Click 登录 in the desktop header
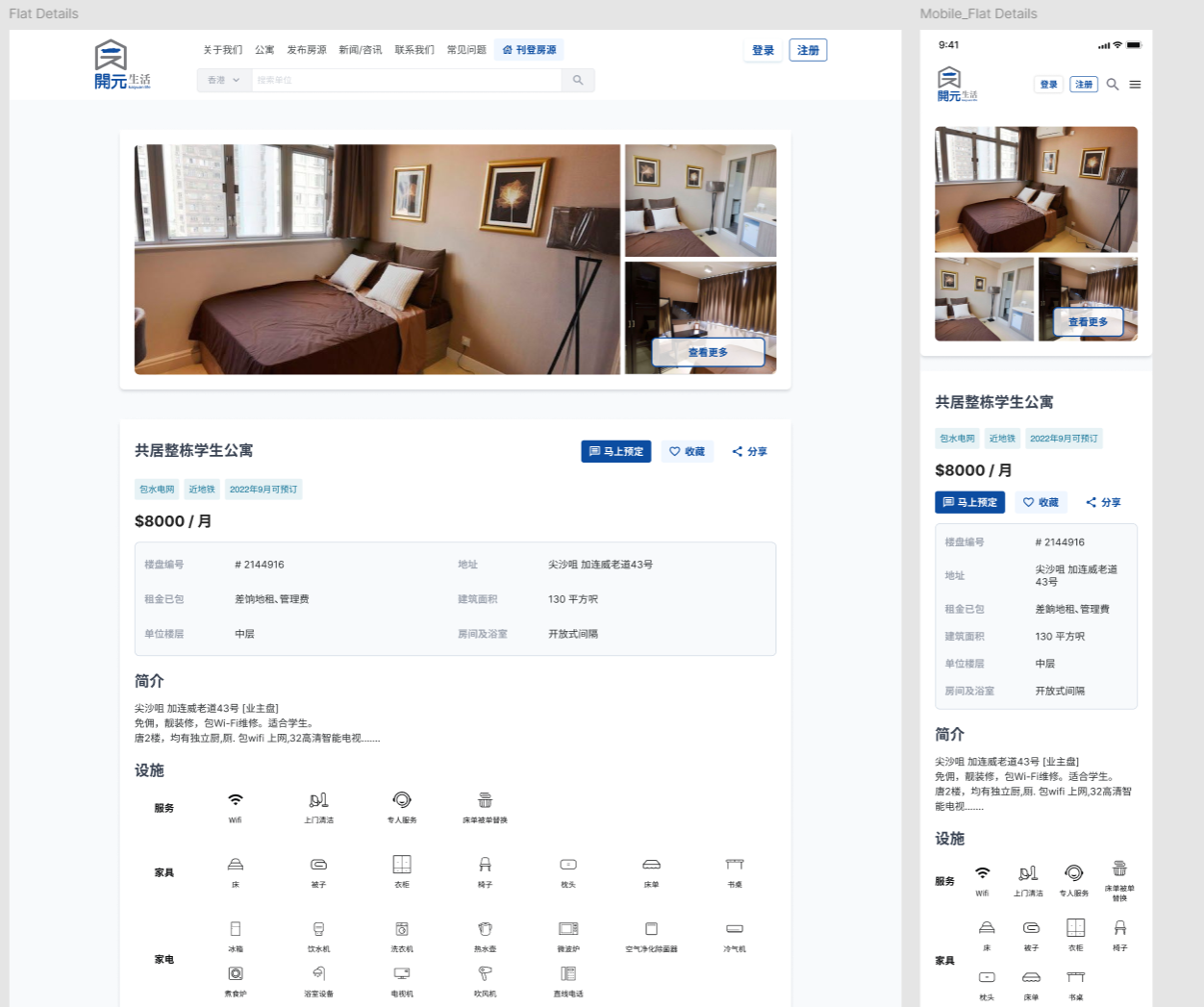 pos(763,50)
